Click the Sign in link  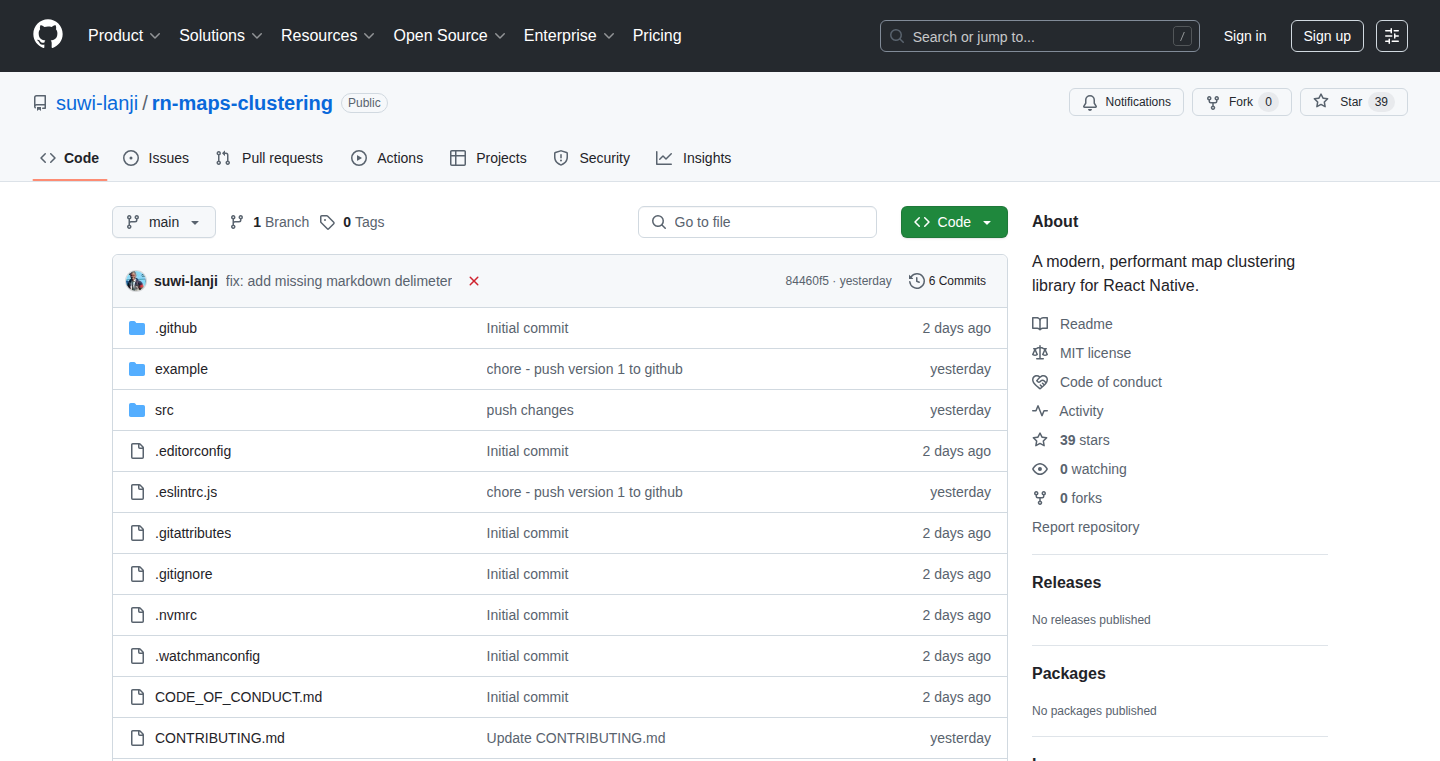1245,36
